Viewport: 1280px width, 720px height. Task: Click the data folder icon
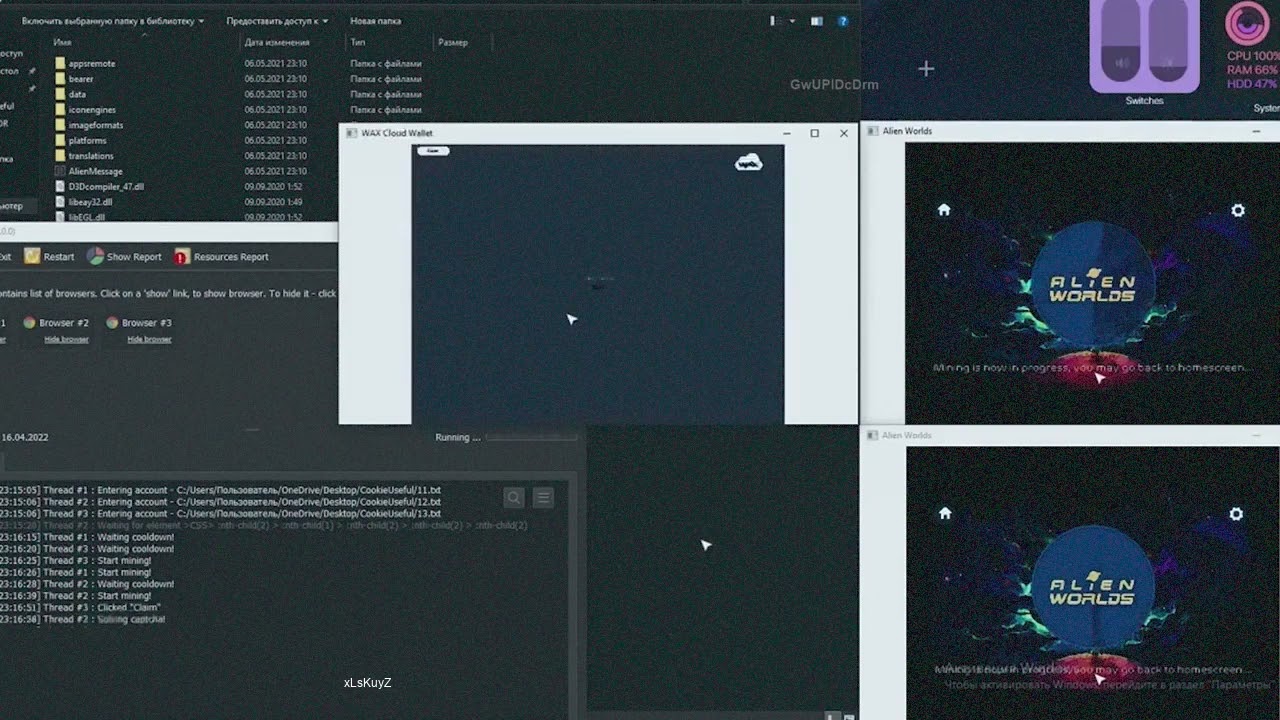60,94
